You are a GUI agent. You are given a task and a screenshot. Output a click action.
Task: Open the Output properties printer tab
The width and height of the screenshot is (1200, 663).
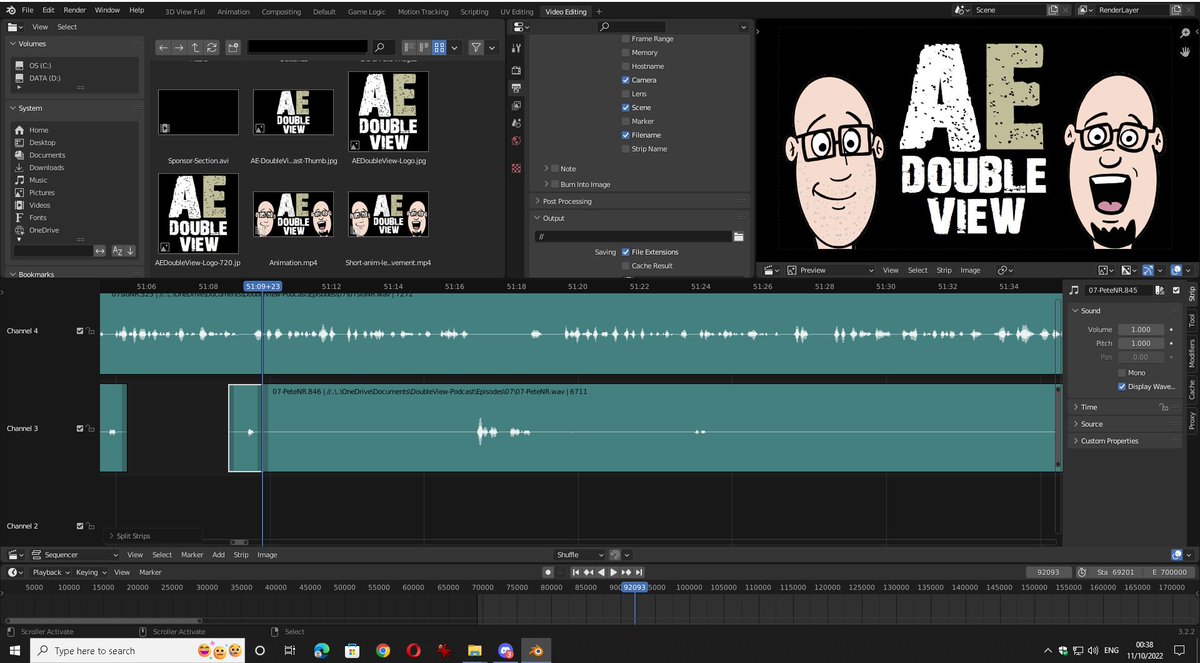[516, 88]
